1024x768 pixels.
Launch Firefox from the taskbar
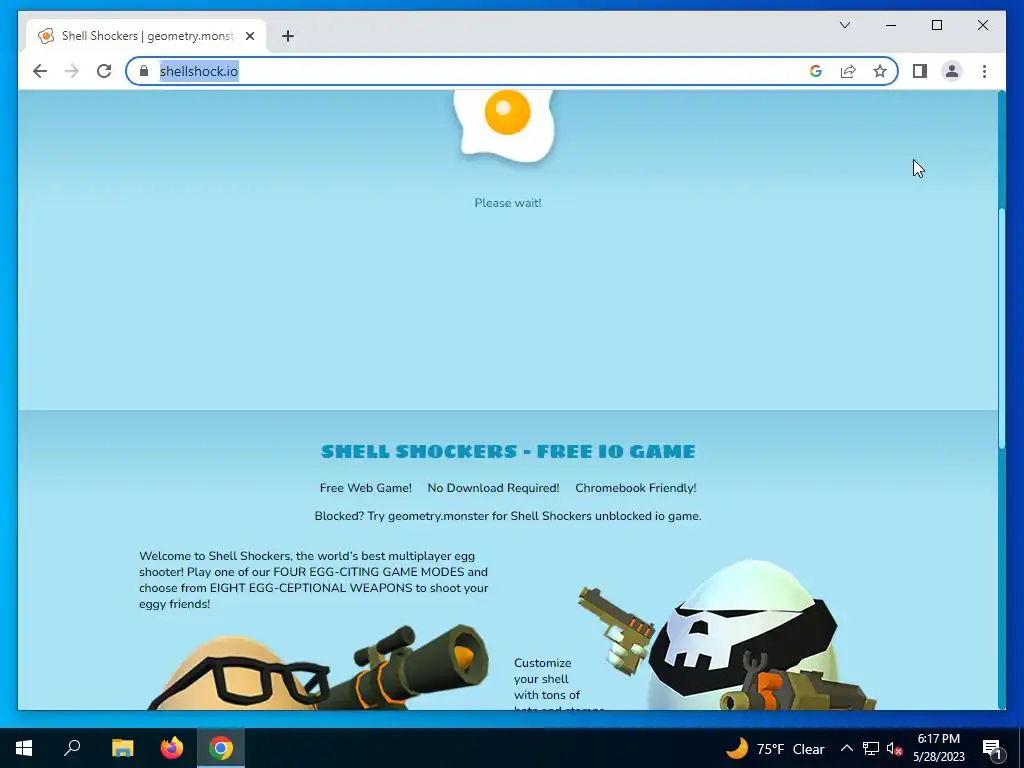(x=172, y=748)
